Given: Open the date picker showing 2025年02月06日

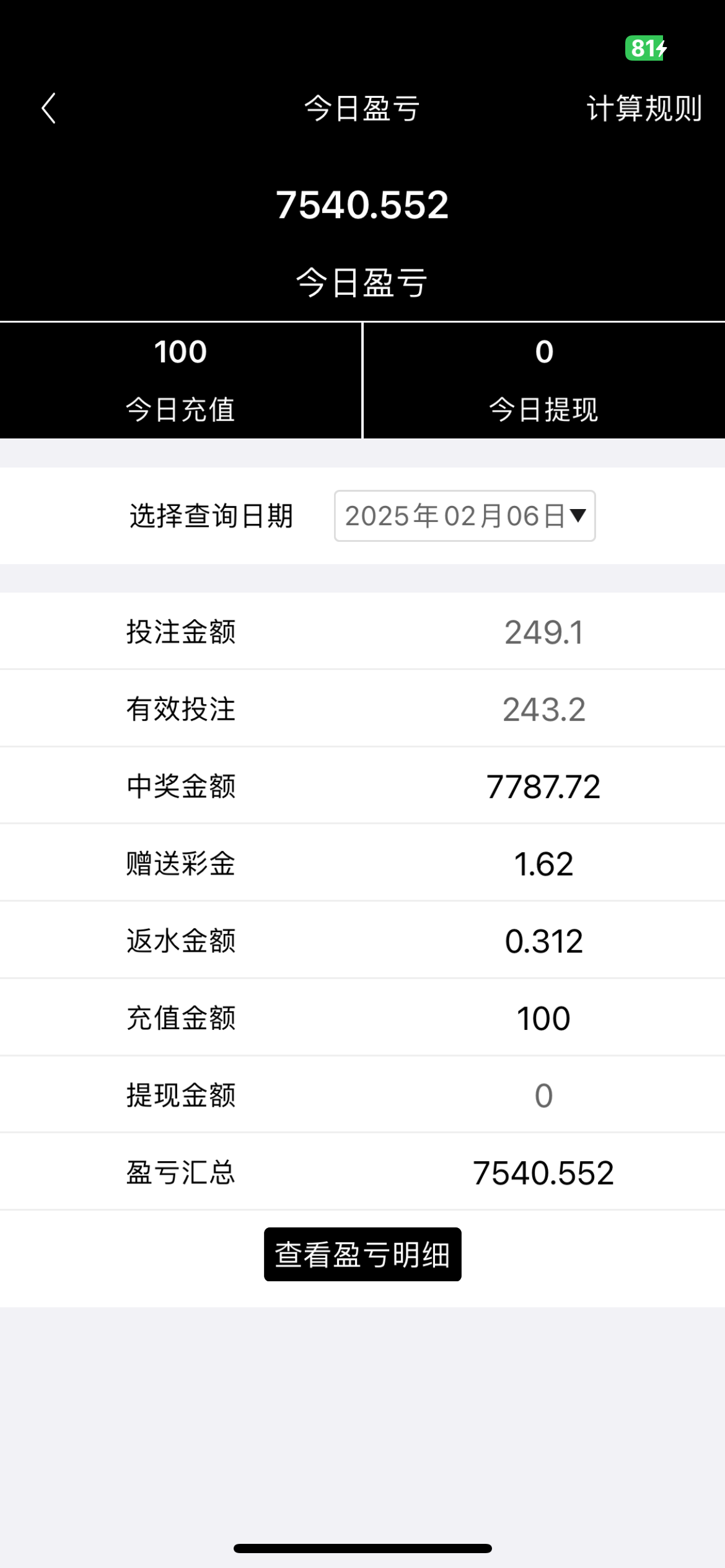Looking at the screenshot, I should (x=455, y=516).
